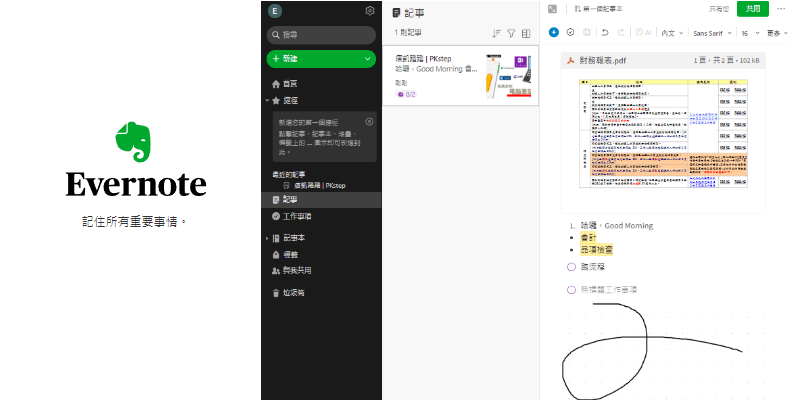This screenshot has width=800, height=400.
Task: Open the notebook name breadcrumb link
Action: pos(598,9)
